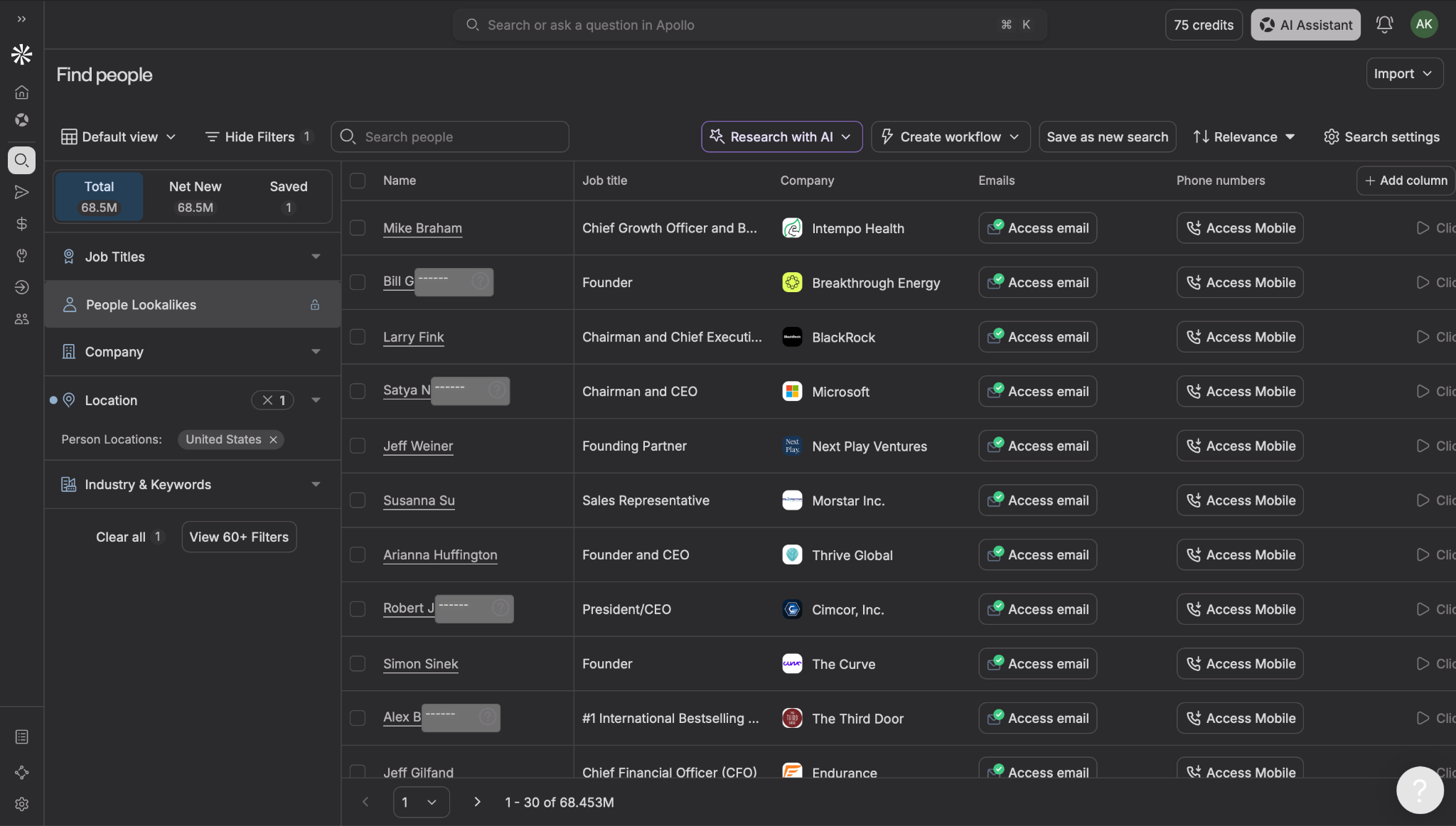Image resolution: width=1456 pixels, height=826 pixels.
Task: Go to the next results page arrow
Action: click(477, 802)
